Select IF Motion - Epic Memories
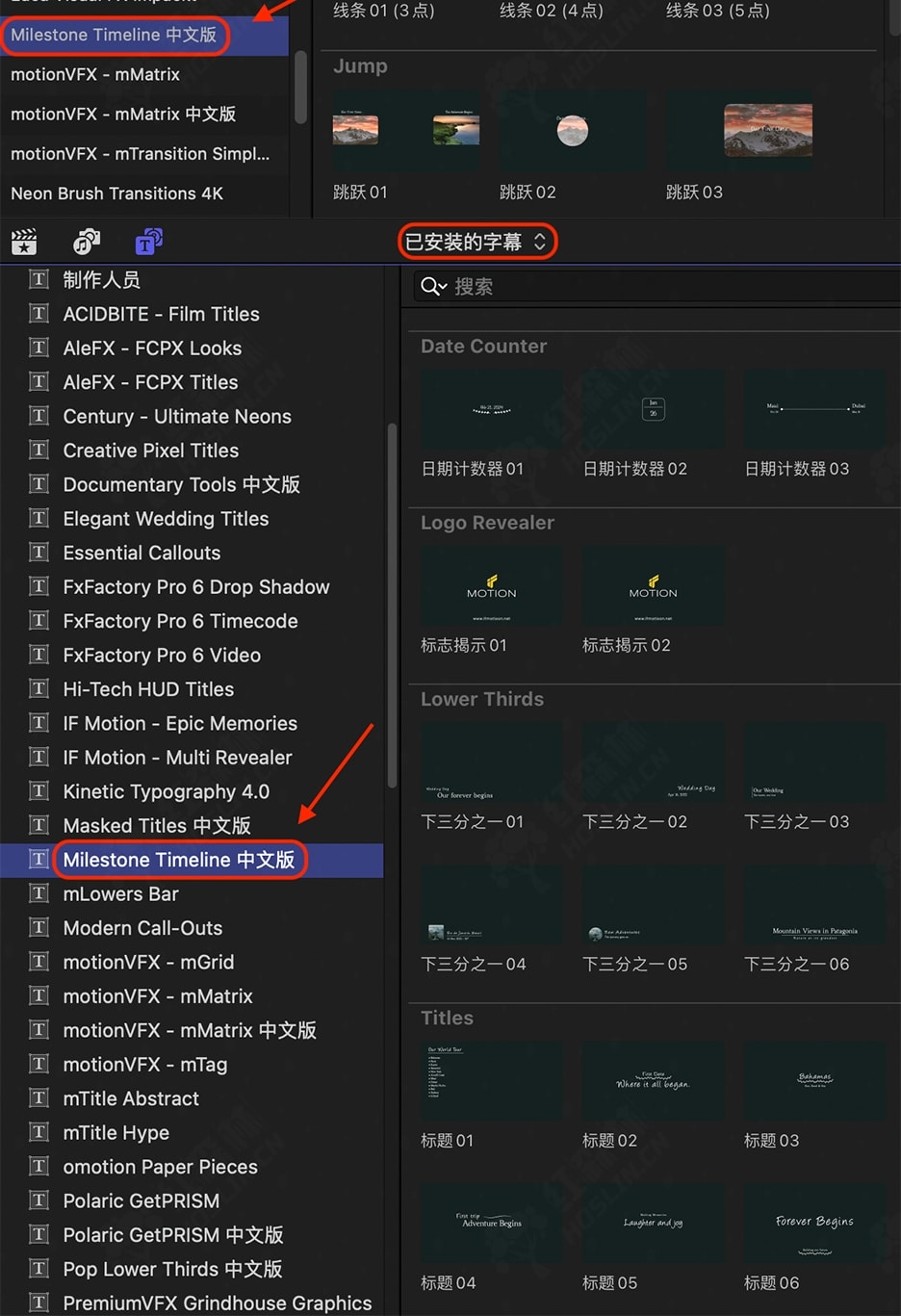Viewport: 901px width, 1316px height. 192,723
